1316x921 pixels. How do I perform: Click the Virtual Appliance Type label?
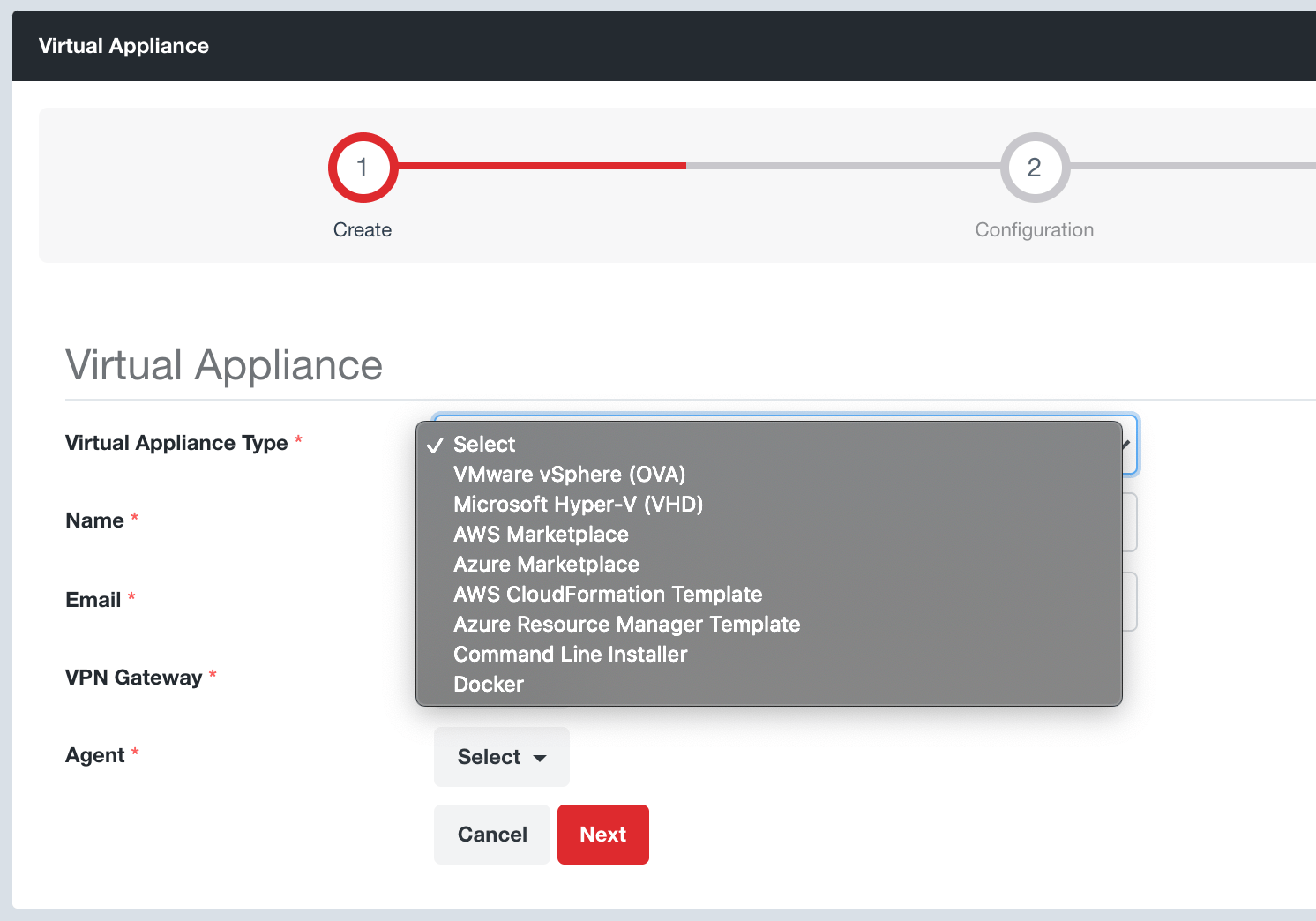[x=176, y=443]
